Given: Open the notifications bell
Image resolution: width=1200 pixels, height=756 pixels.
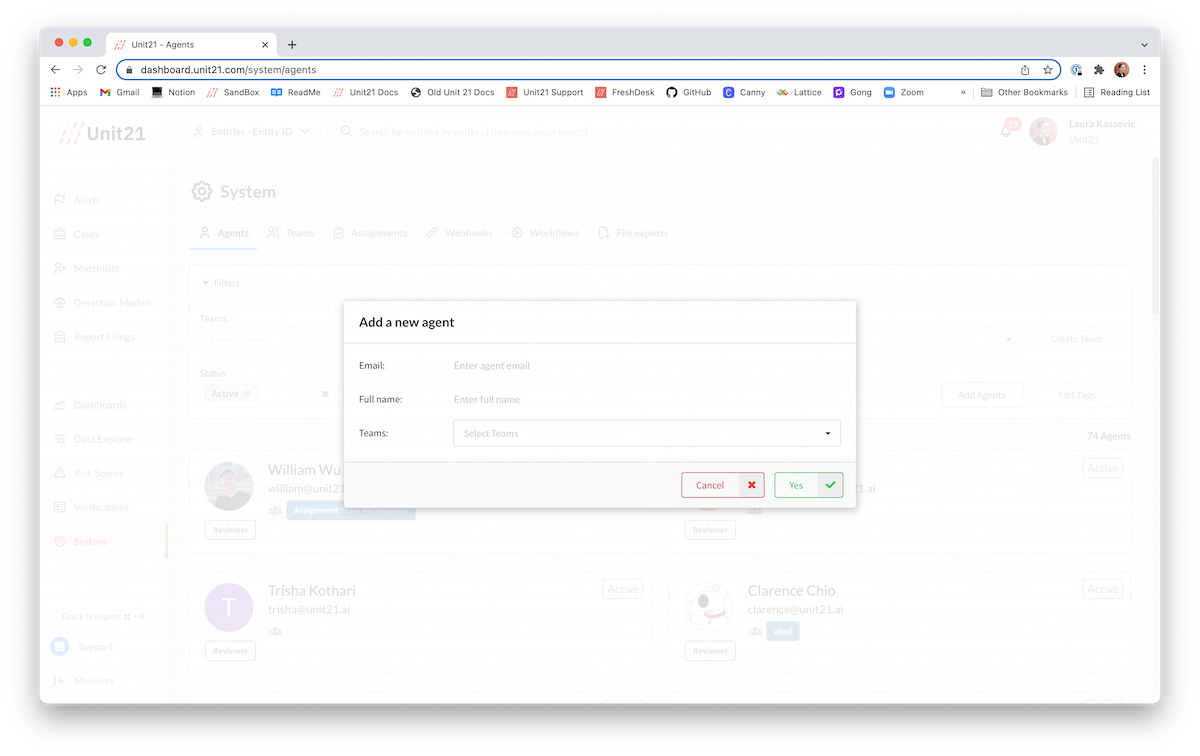Looking at the screenshot, I should [x=1007, y=130].
